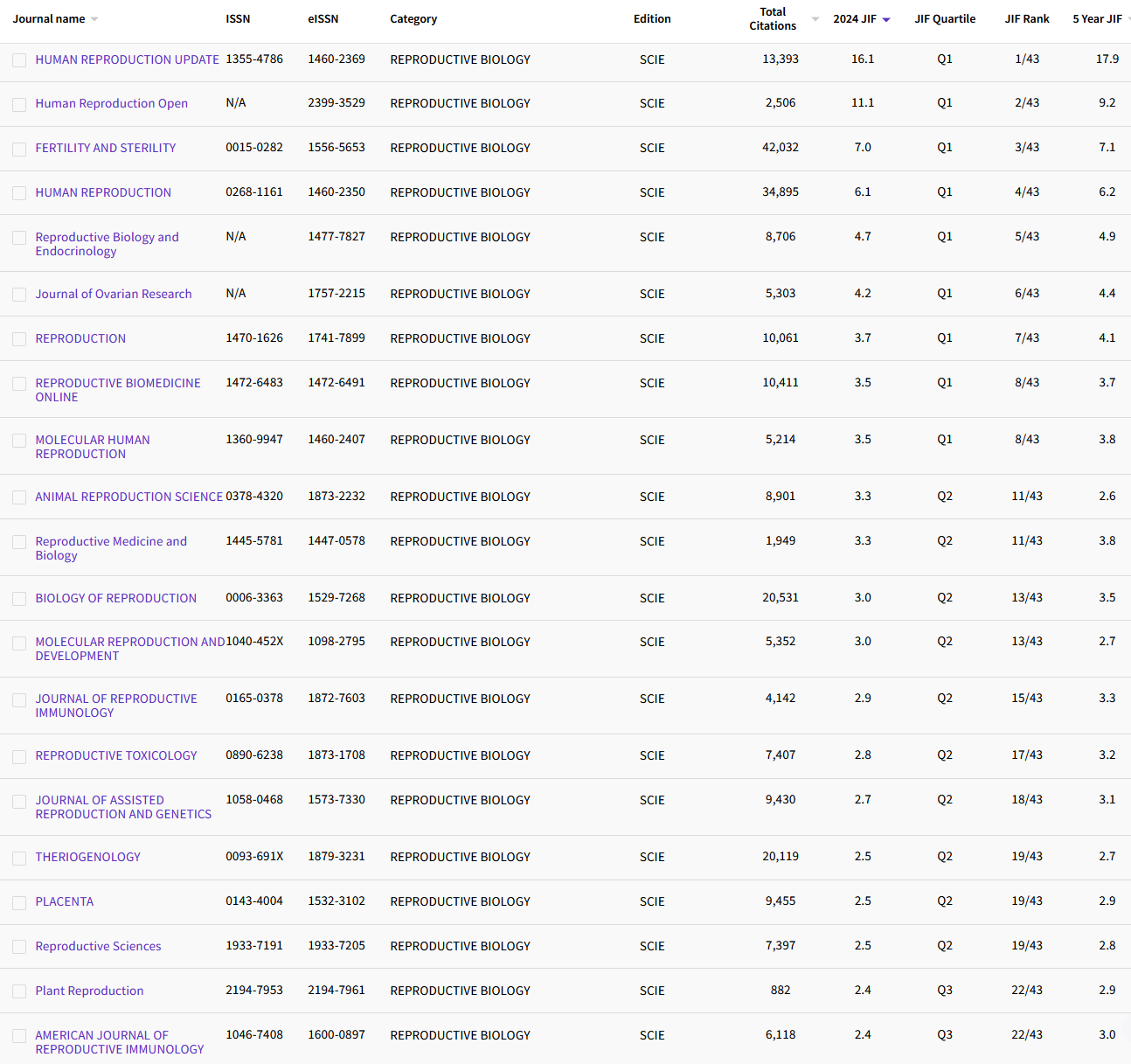Open the REPRODUCTION journal link

(80, 338)
